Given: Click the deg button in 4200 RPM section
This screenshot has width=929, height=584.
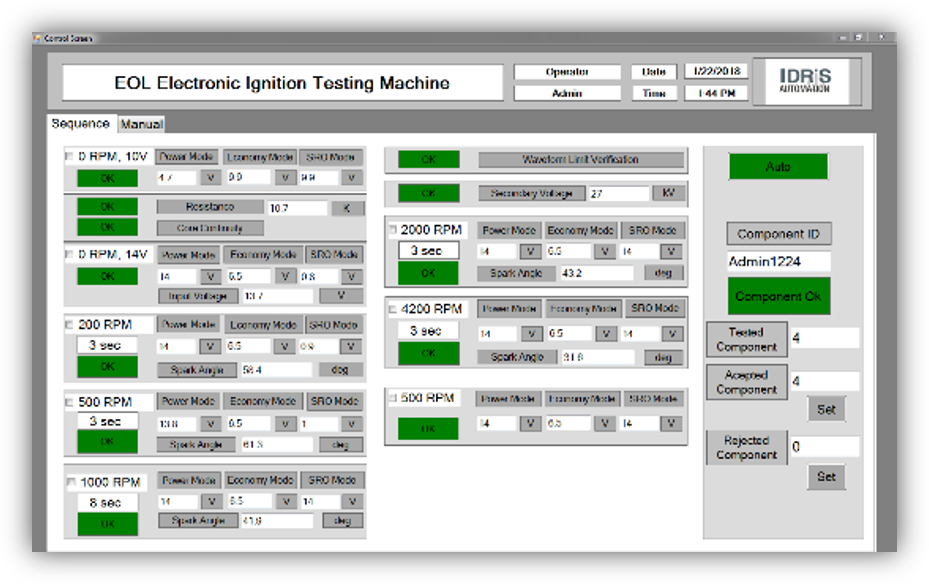Looking at the screenshot, I should point(662,357).
